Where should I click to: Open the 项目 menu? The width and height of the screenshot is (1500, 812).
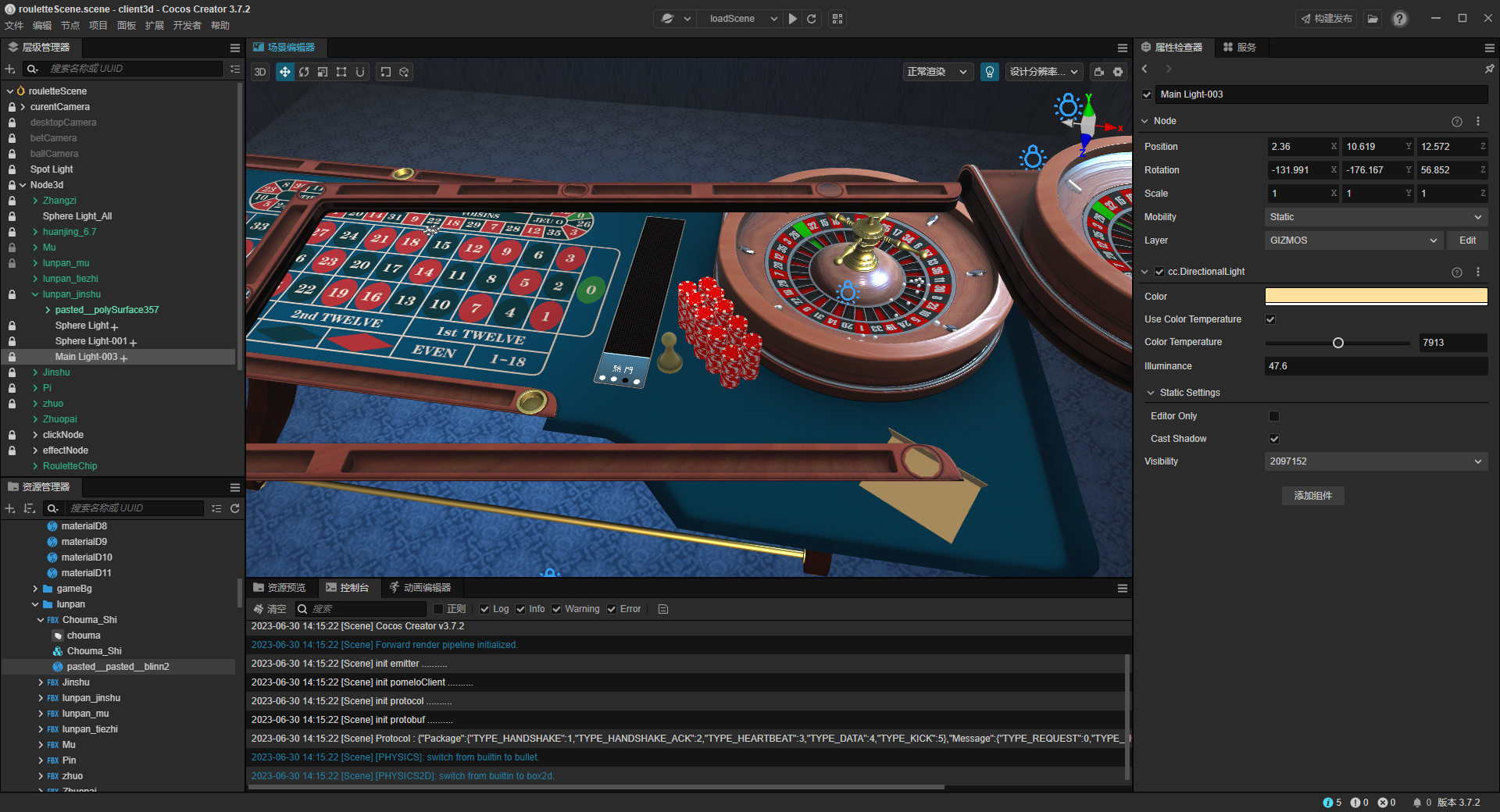coord(98,26)
